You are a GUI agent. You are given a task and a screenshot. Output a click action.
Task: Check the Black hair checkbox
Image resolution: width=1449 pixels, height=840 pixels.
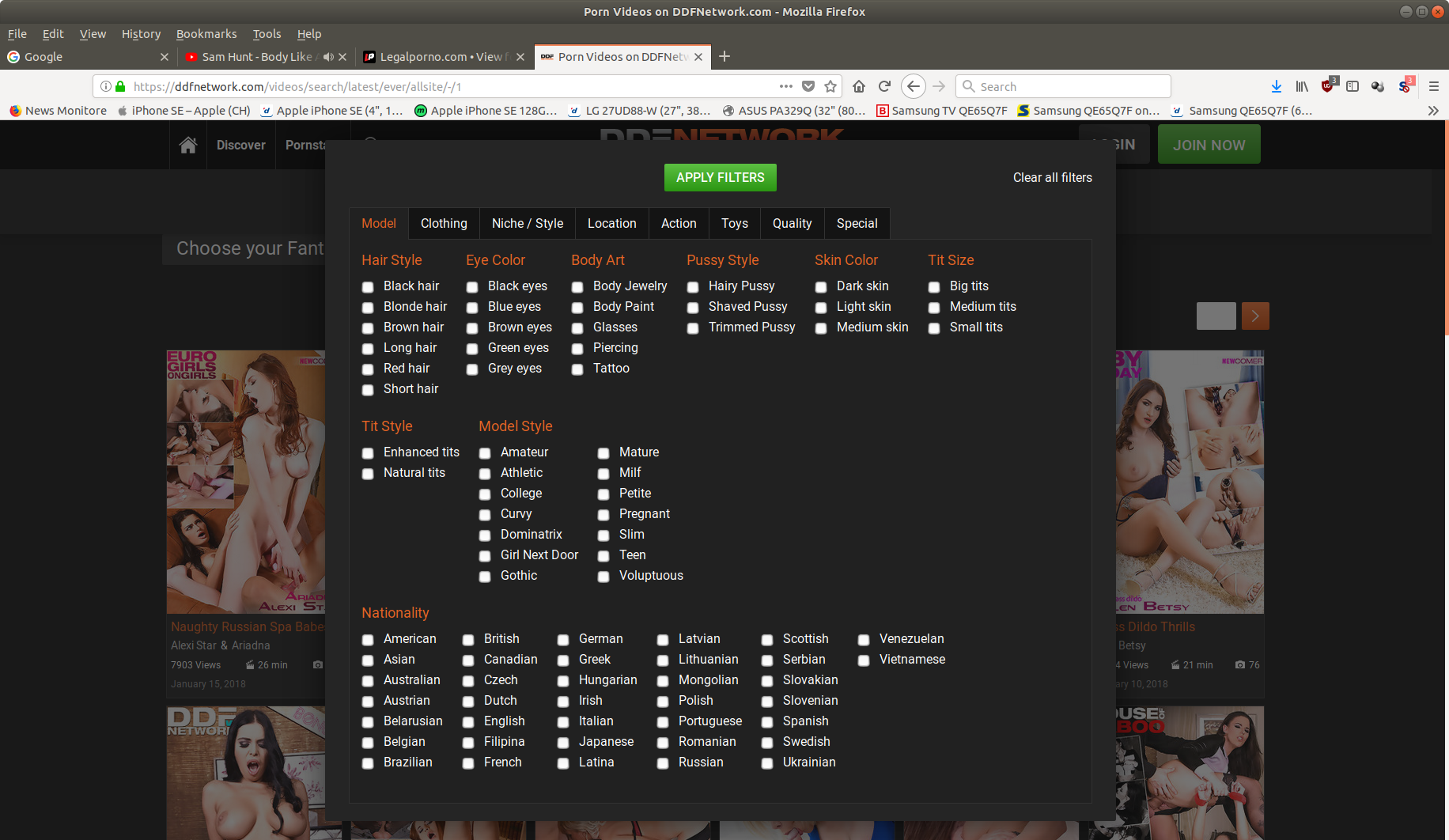368,287
